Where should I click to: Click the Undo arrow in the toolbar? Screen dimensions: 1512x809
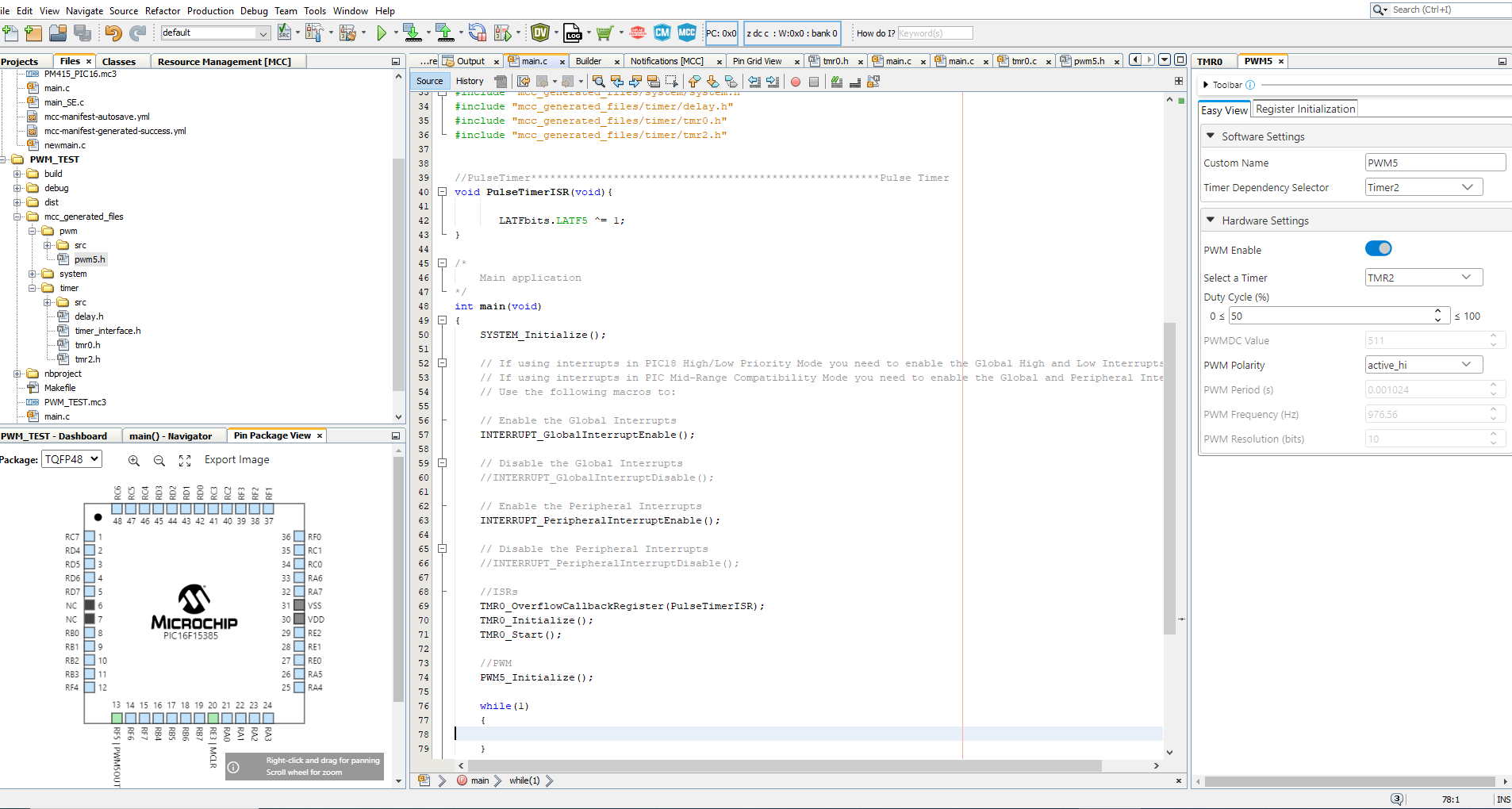point(113,33)
